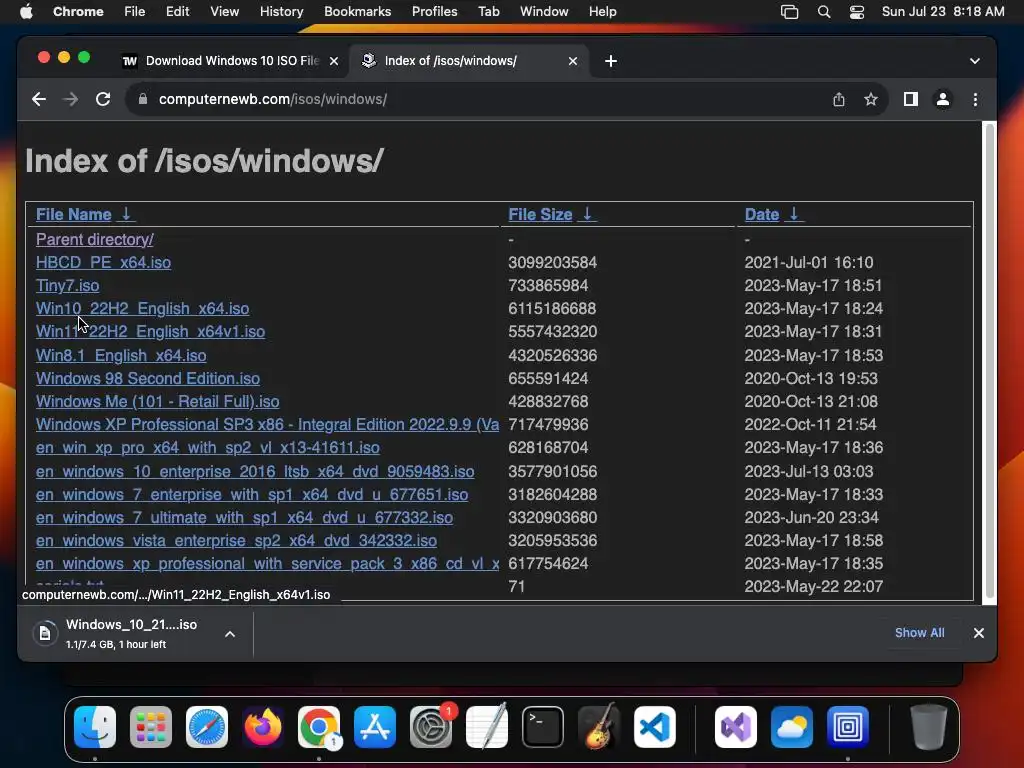Download Windows XP Professional SP3 Integral Edition
1024x768 pixels.
[x=267, y=424]
